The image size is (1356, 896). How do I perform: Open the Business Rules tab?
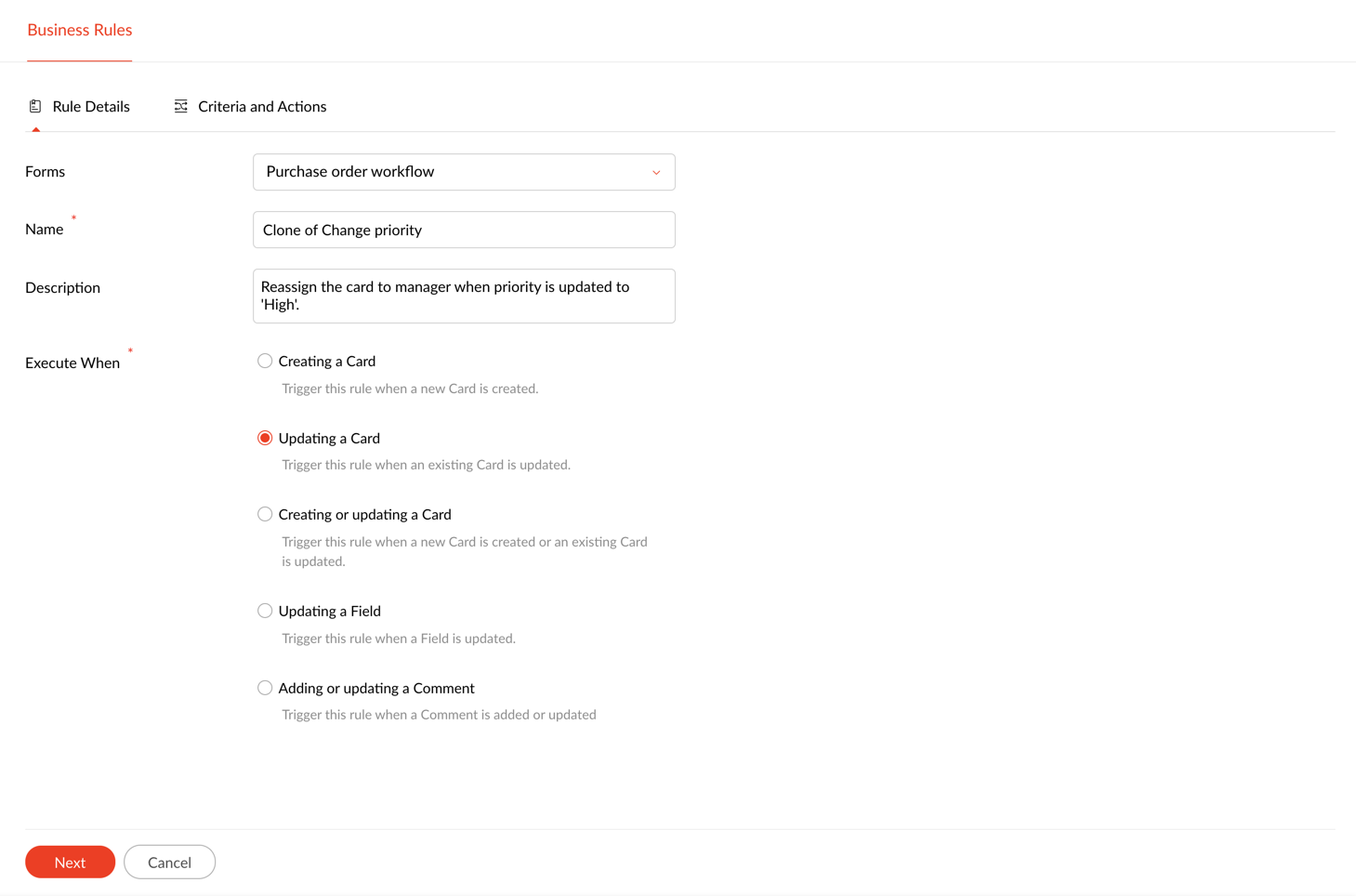(80, 30)
